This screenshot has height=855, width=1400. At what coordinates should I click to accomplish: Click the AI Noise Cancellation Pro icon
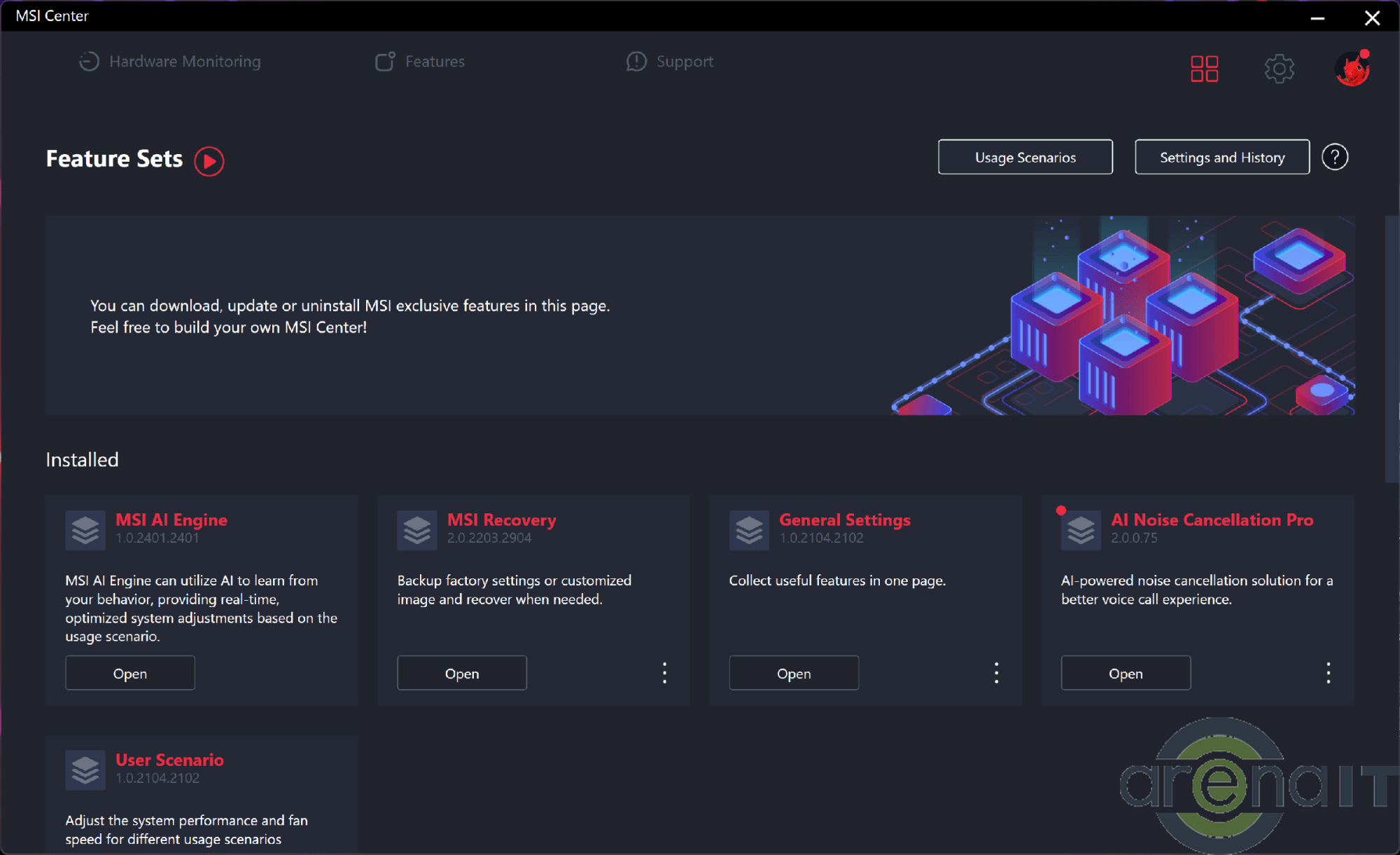click(x=1081, y=530)
